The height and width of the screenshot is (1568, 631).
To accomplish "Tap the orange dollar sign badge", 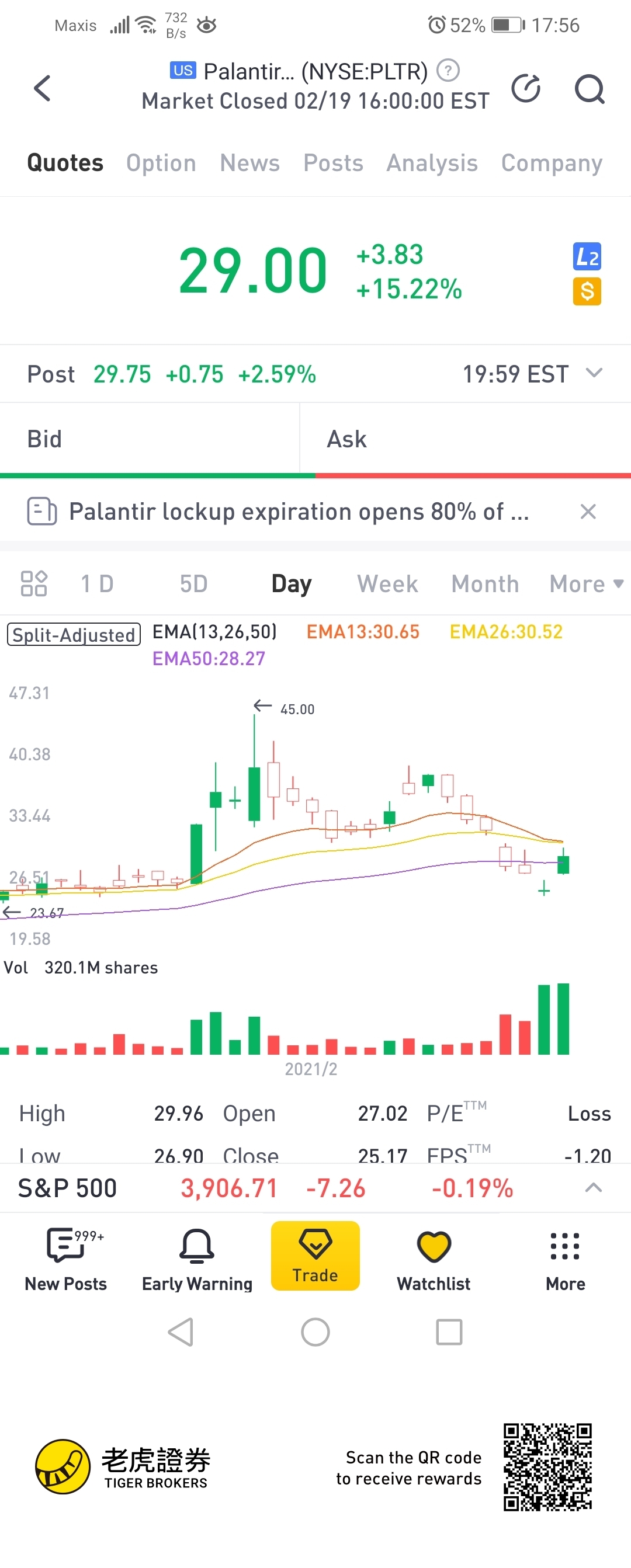I will click(587, 291).
